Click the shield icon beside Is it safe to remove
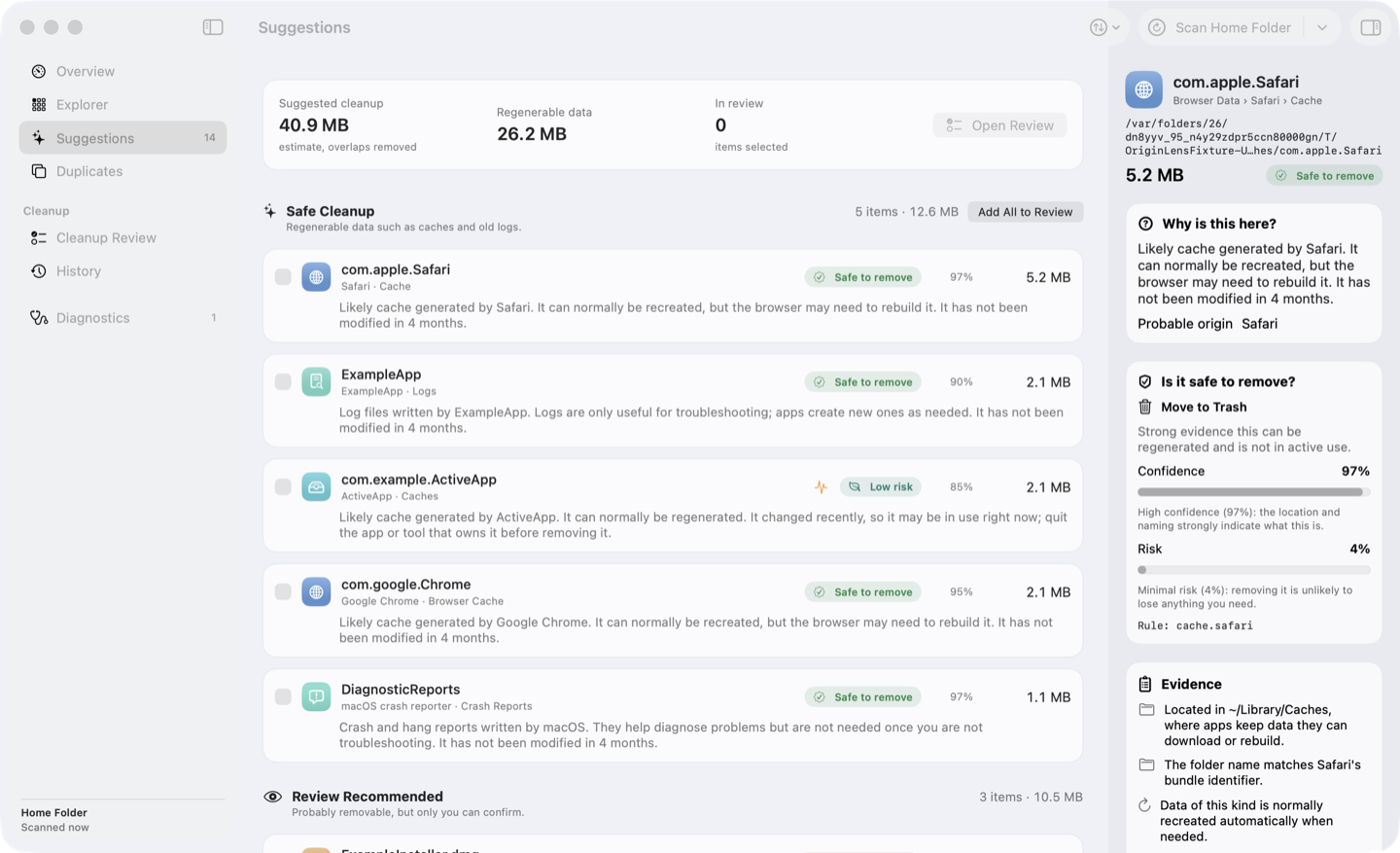The height and width of the screenshot is (853, 1400). point(1145,381)
